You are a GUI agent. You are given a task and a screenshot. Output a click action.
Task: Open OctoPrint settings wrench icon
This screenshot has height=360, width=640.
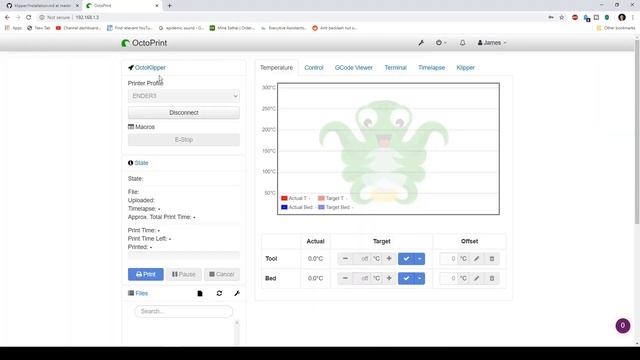(421, 43)
